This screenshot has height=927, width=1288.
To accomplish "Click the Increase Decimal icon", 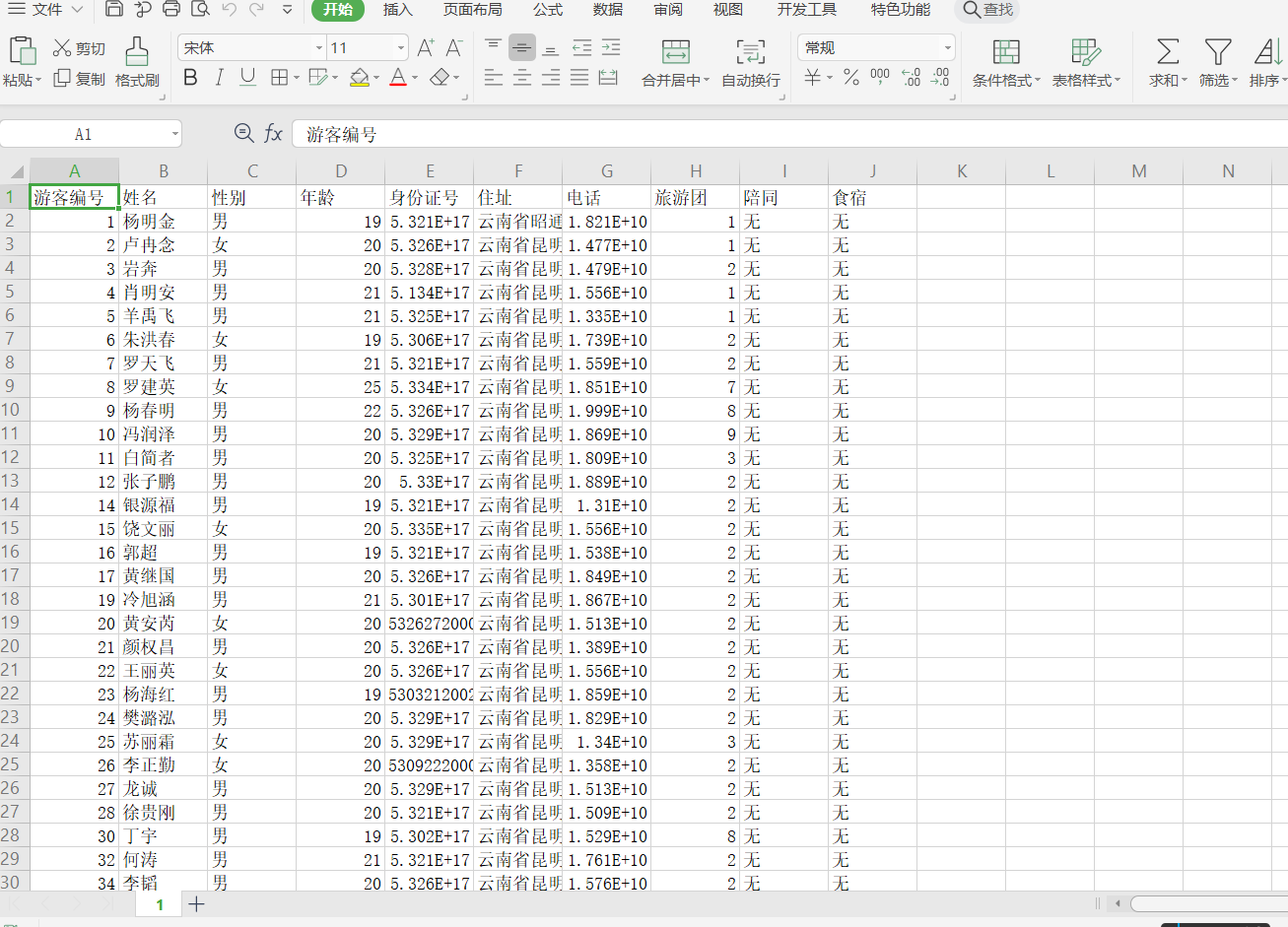I will tap(912, 77).
